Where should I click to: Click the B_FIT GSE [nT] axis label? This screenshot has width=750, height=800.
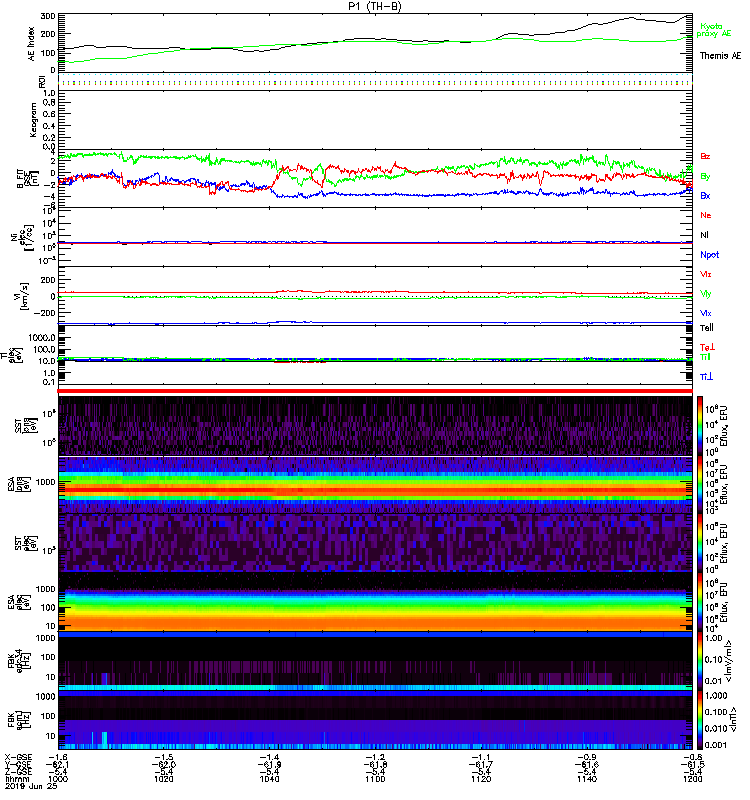point(28,179)
